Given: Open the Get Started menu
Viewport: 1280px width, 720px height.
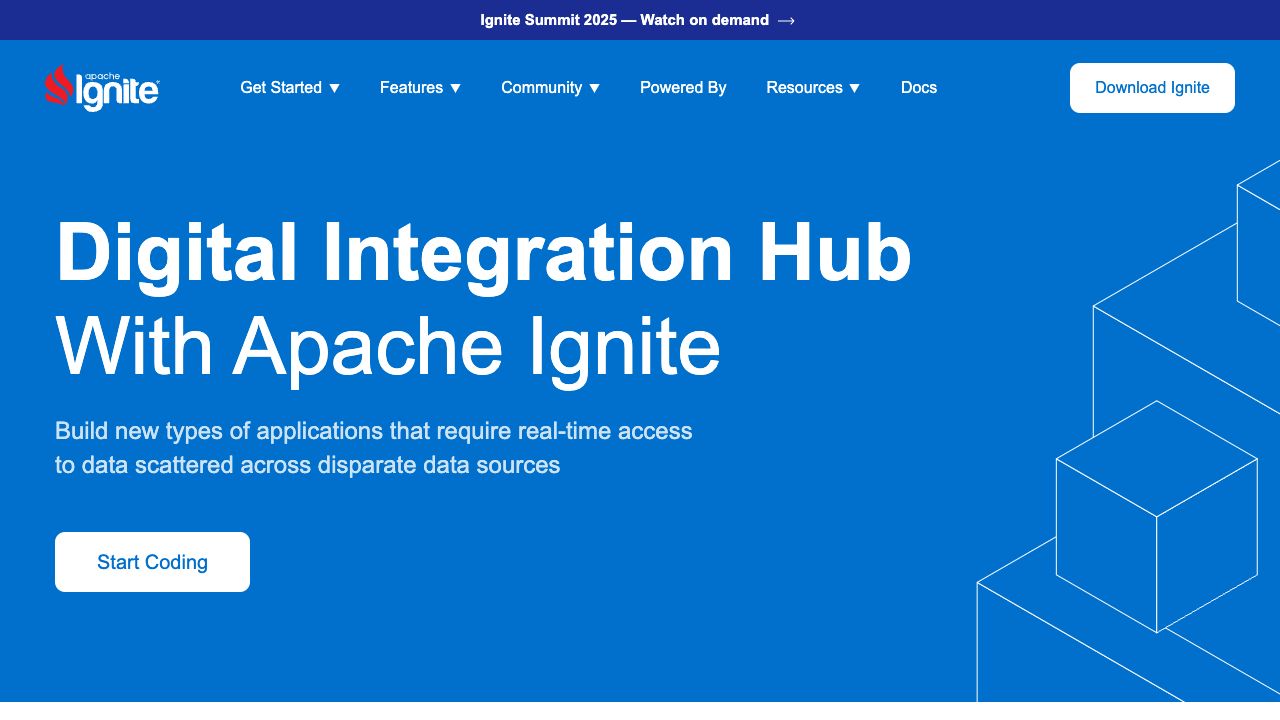Looking at the screenshot, I should click(281, 88).
